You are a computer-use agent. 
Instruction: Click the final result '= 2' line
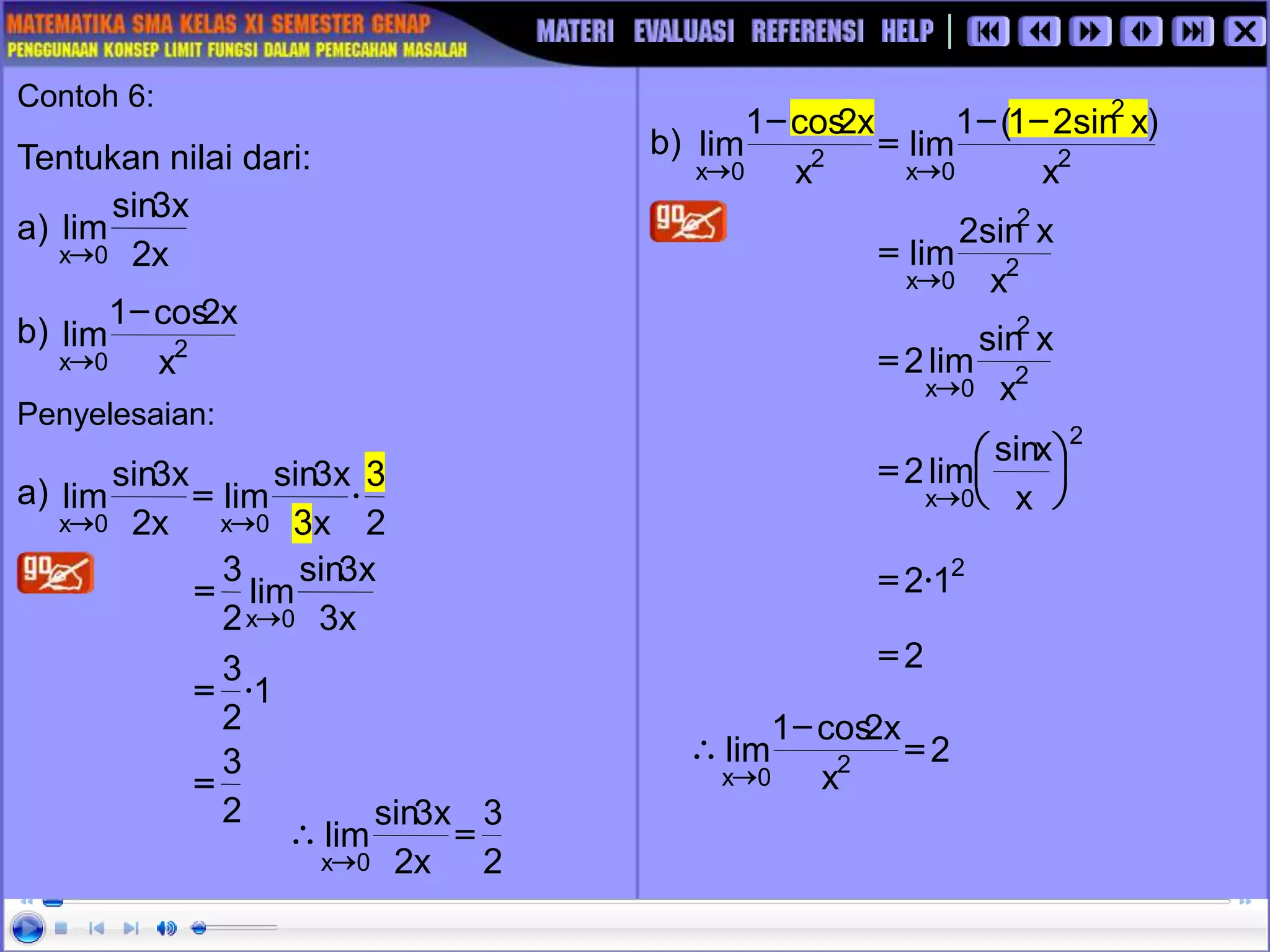(900, 655)
